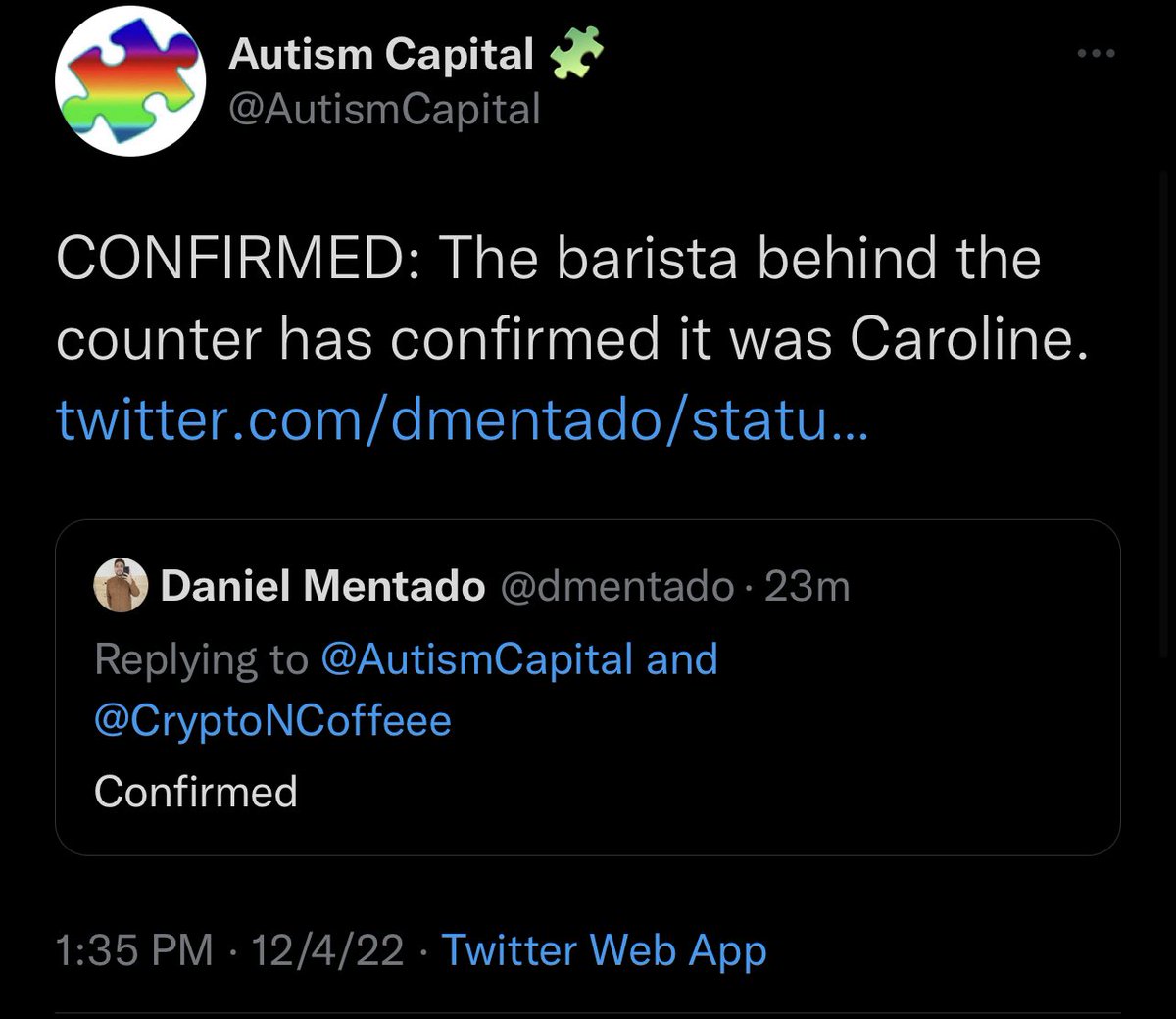This screenshot has height=1019, width=1176.
Task: Click the @AutismCapital mention in the reply line
Action: pyautogui.click(x=477, y=659)
